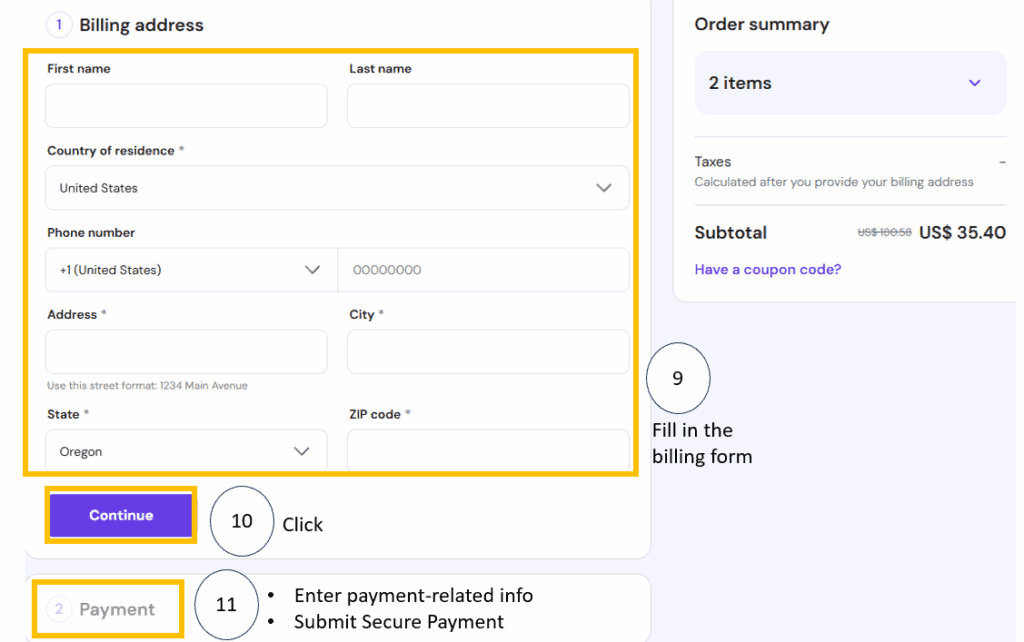The width and height of the screenshot is (1024, 642).
Task: Click the Have a coupon code? link
Action: (x=768, y=270)
